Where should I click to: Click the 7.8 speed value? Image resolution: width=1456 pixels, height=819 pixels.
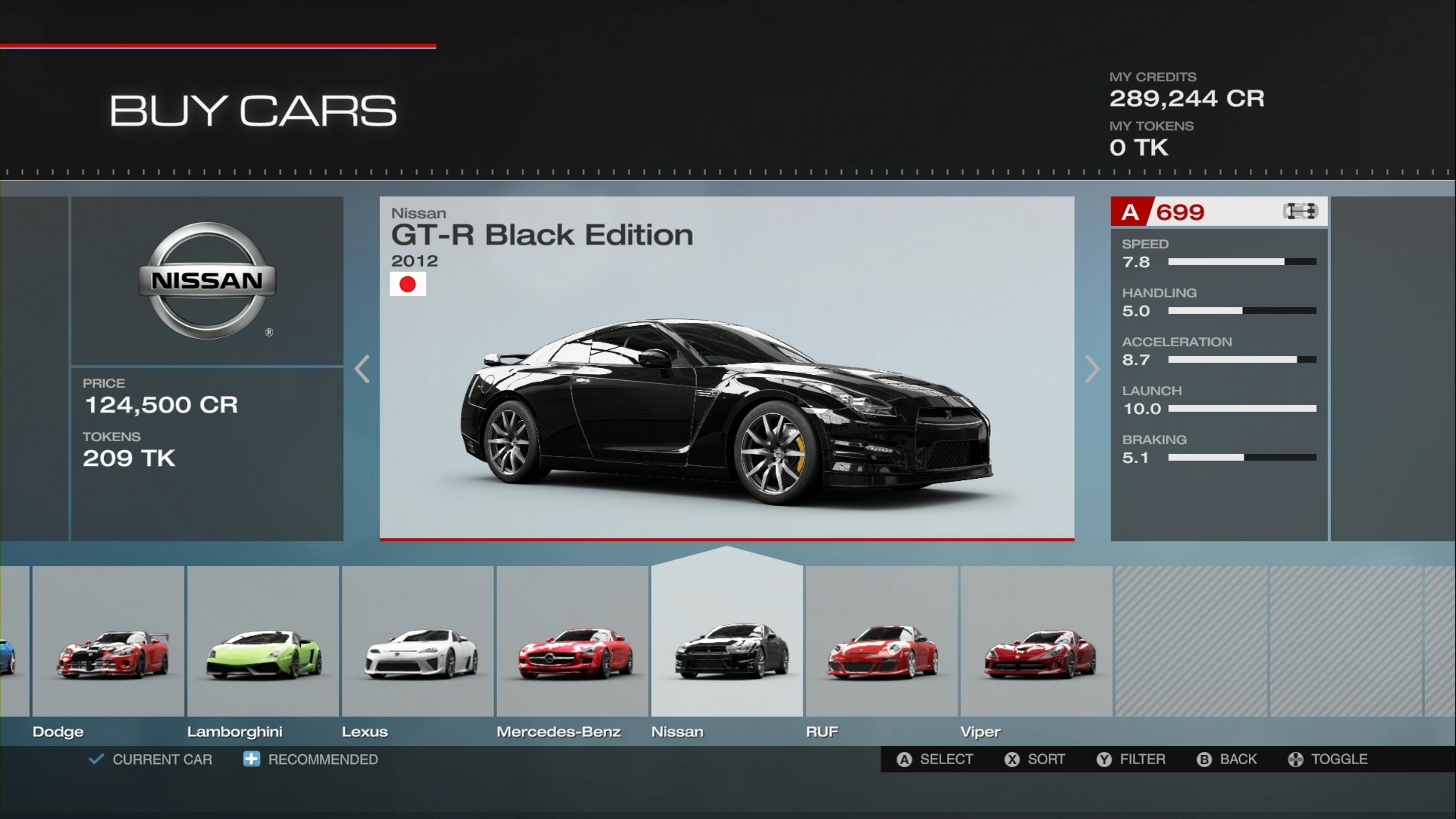pyautogui.click(x=1136, y=263)
